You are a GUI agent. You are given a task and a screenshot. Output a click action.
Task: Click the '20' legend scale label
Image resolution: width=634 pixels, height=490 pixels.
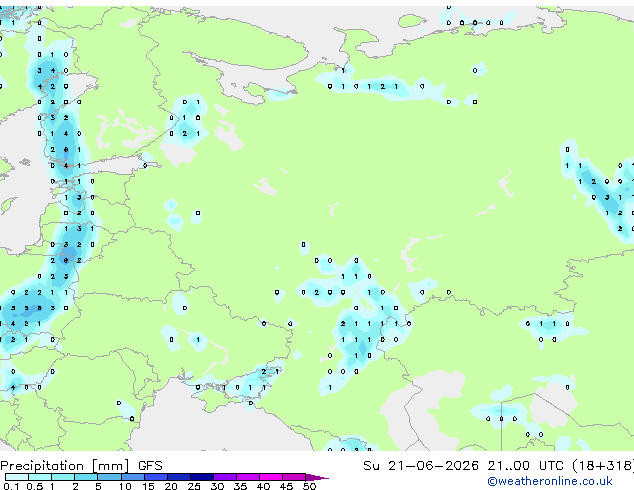tap(171, 486)
